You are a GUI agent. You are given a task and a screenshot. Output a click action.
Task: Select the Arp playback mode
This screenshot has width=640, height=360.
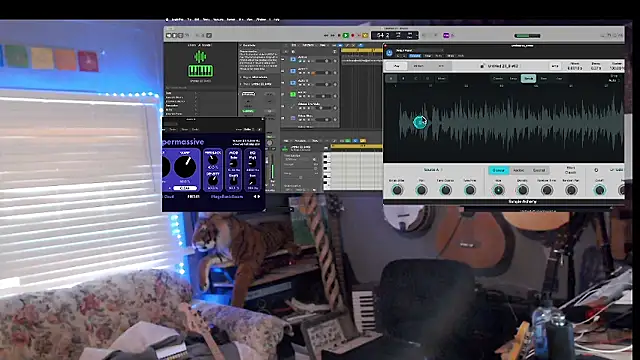pos(559,78)
